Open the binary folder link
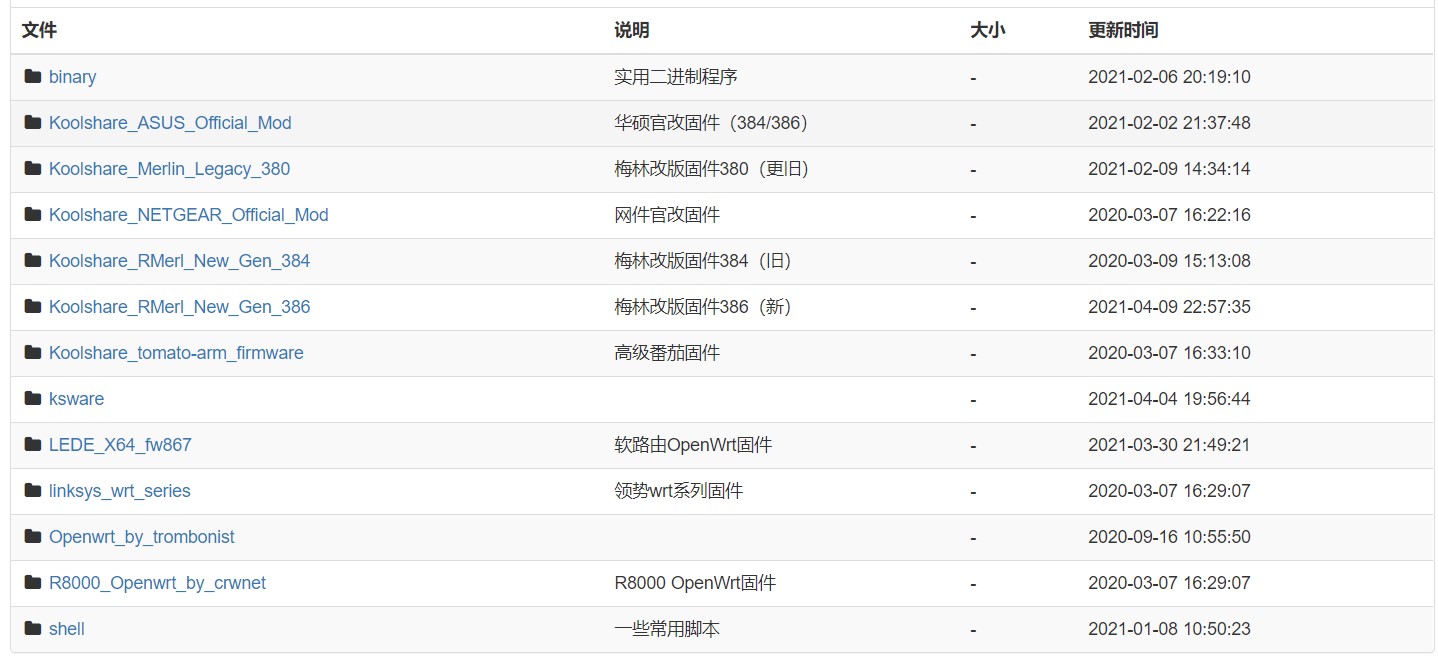The image size is (1438, 660). pos(72,77)
